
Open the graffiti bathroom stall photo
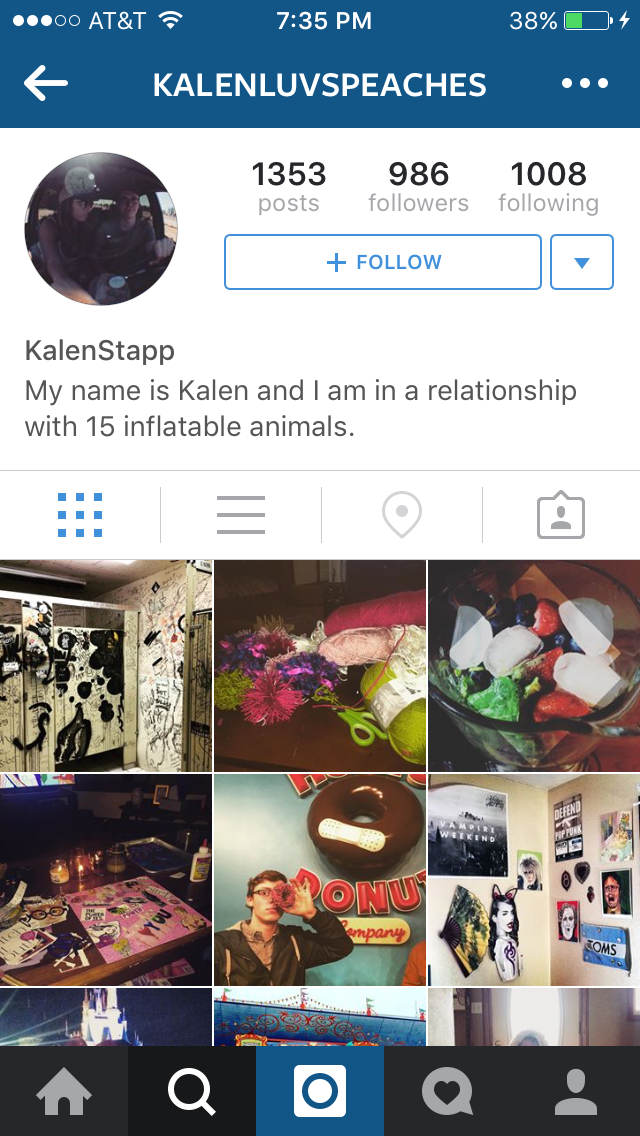point(106,665)
